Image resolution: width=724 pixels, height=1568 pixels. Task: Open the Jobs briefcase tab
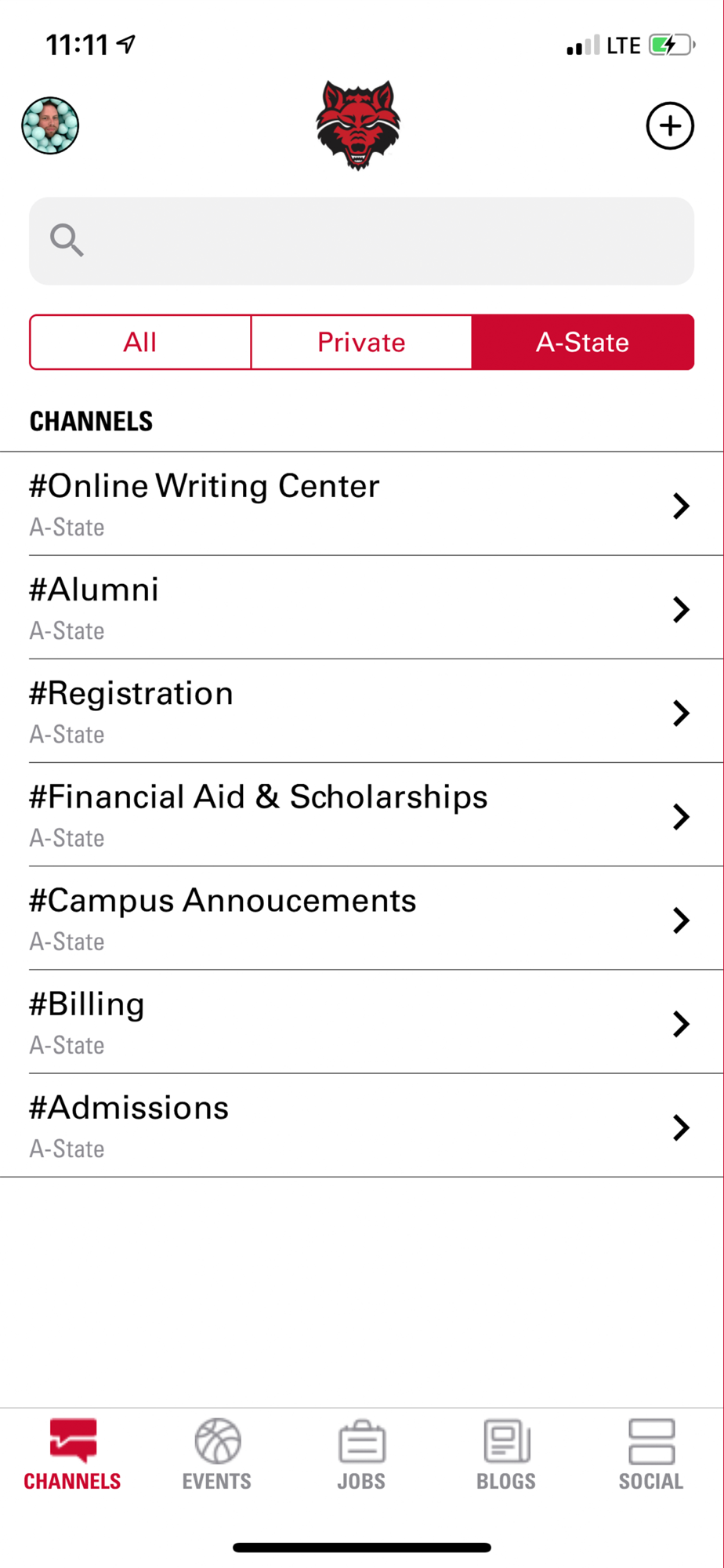pyautogui.click(x=361, y=1454)
